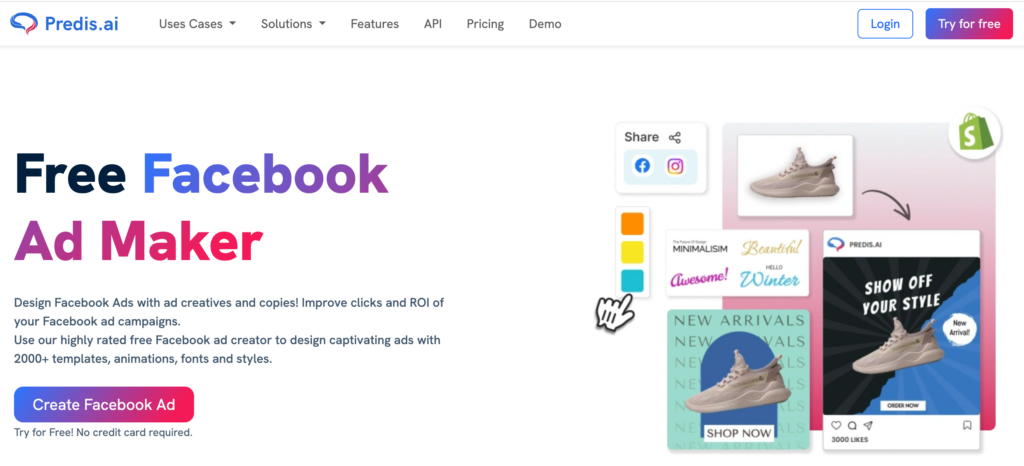Image resolution: width=1024 pixels, height=466 pixels.
Task: Choose the teal color swatch
Action: [x=632, y=280]
